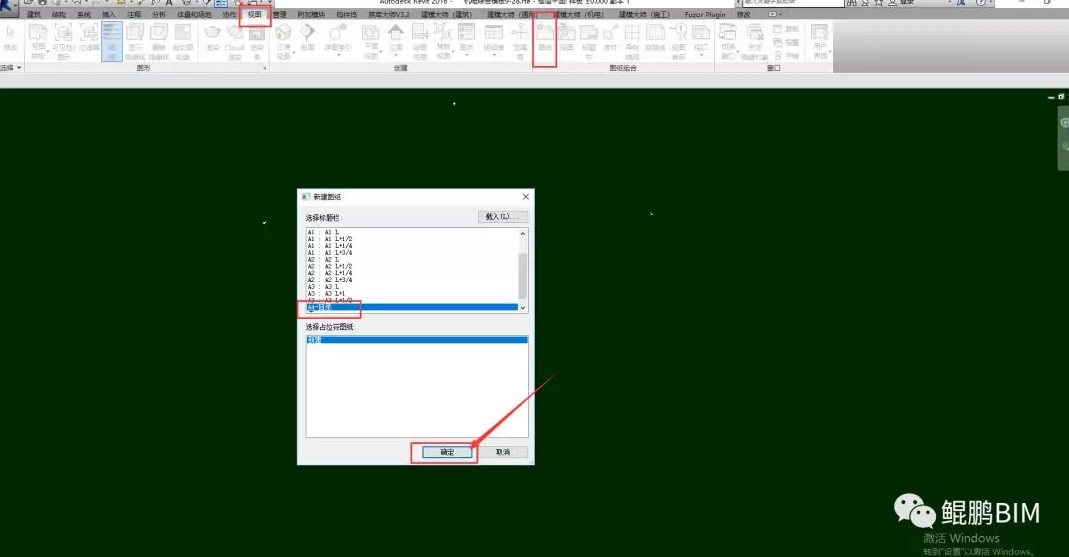The image size is (1069, 557).
Task: Open the 结构 ribbon tab
Action: 59,14
